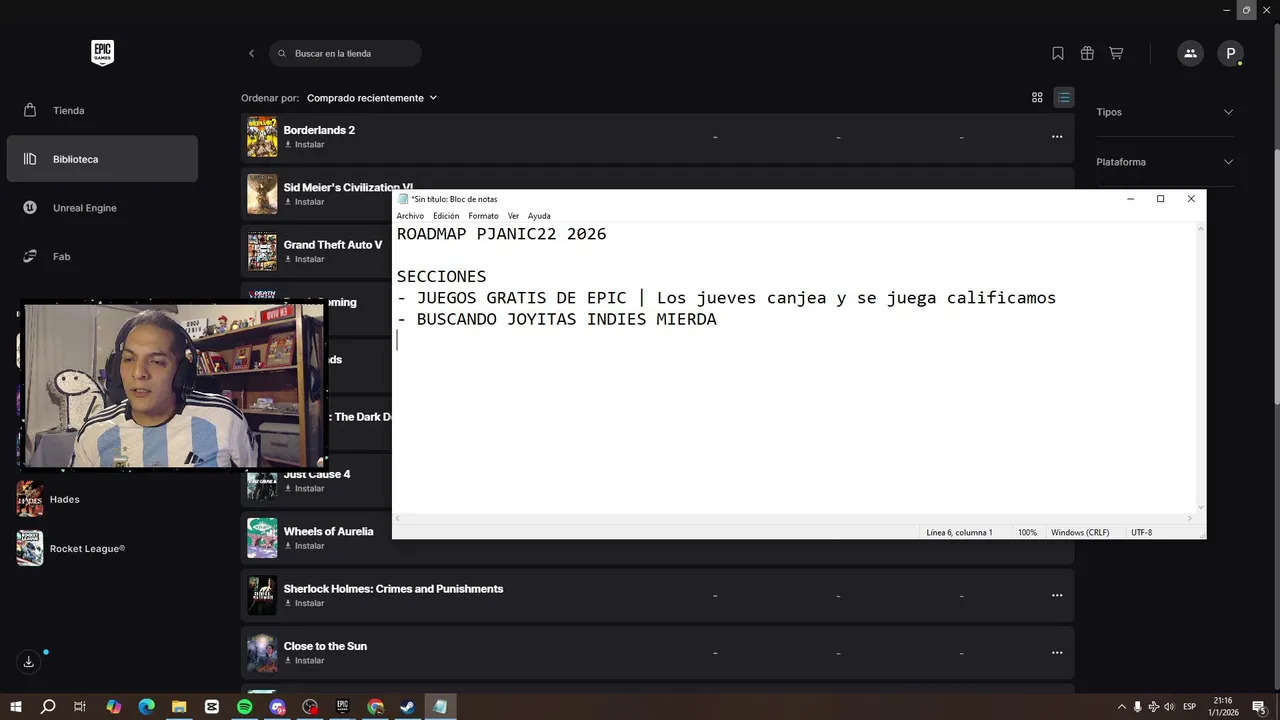1280x720 pixels.
Task: Open Notepad Edición menu
Action: click(x=446, y=216)
